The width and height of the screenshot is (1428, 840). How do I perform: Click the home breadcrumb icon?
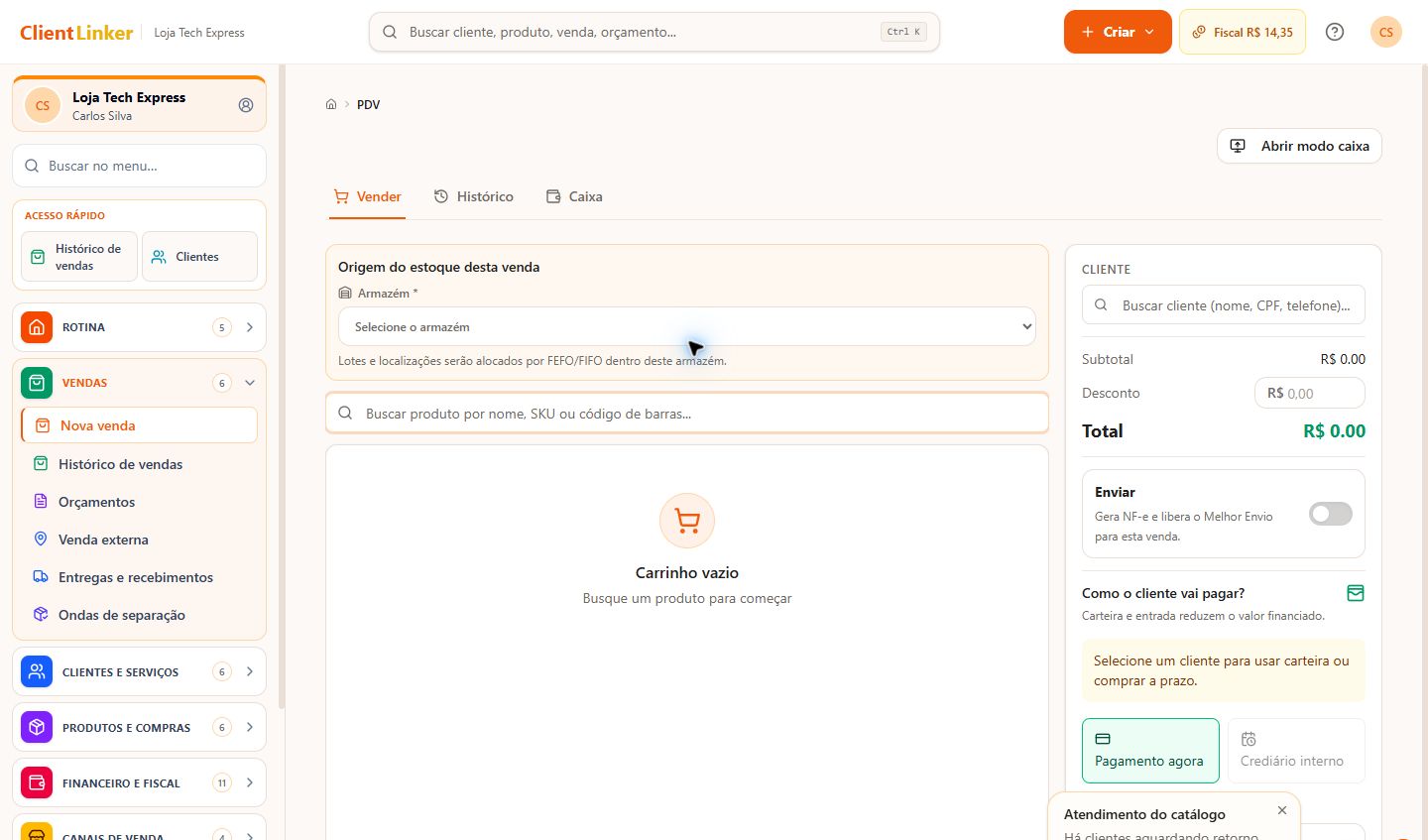click(x=331, y=104)
